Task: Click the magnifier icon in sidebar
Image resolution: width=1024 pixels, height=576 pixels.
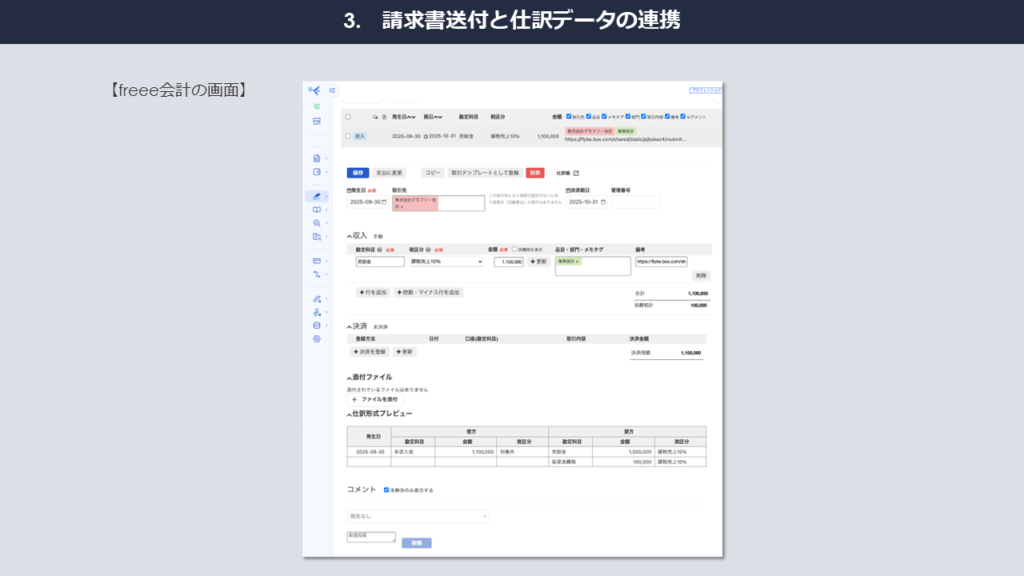Action: pyautogui.click(x=317, y=223)
